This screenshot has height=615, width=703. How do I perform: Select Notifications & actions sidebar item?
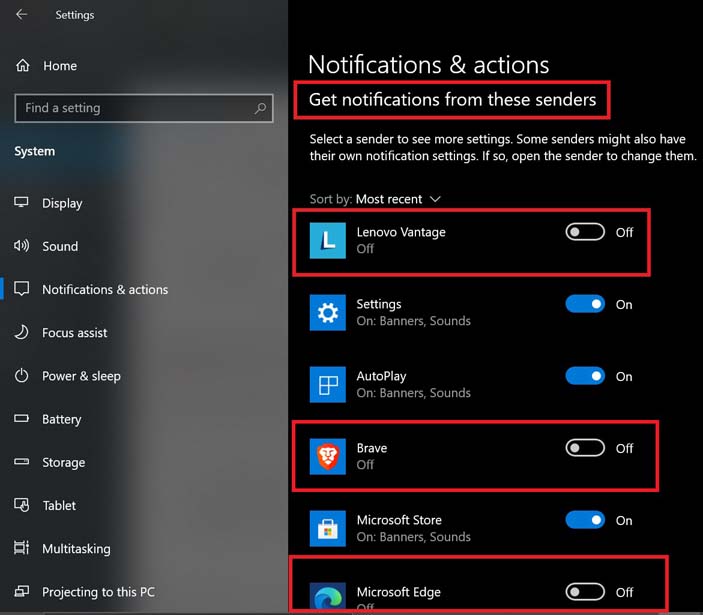coord(105,290)
